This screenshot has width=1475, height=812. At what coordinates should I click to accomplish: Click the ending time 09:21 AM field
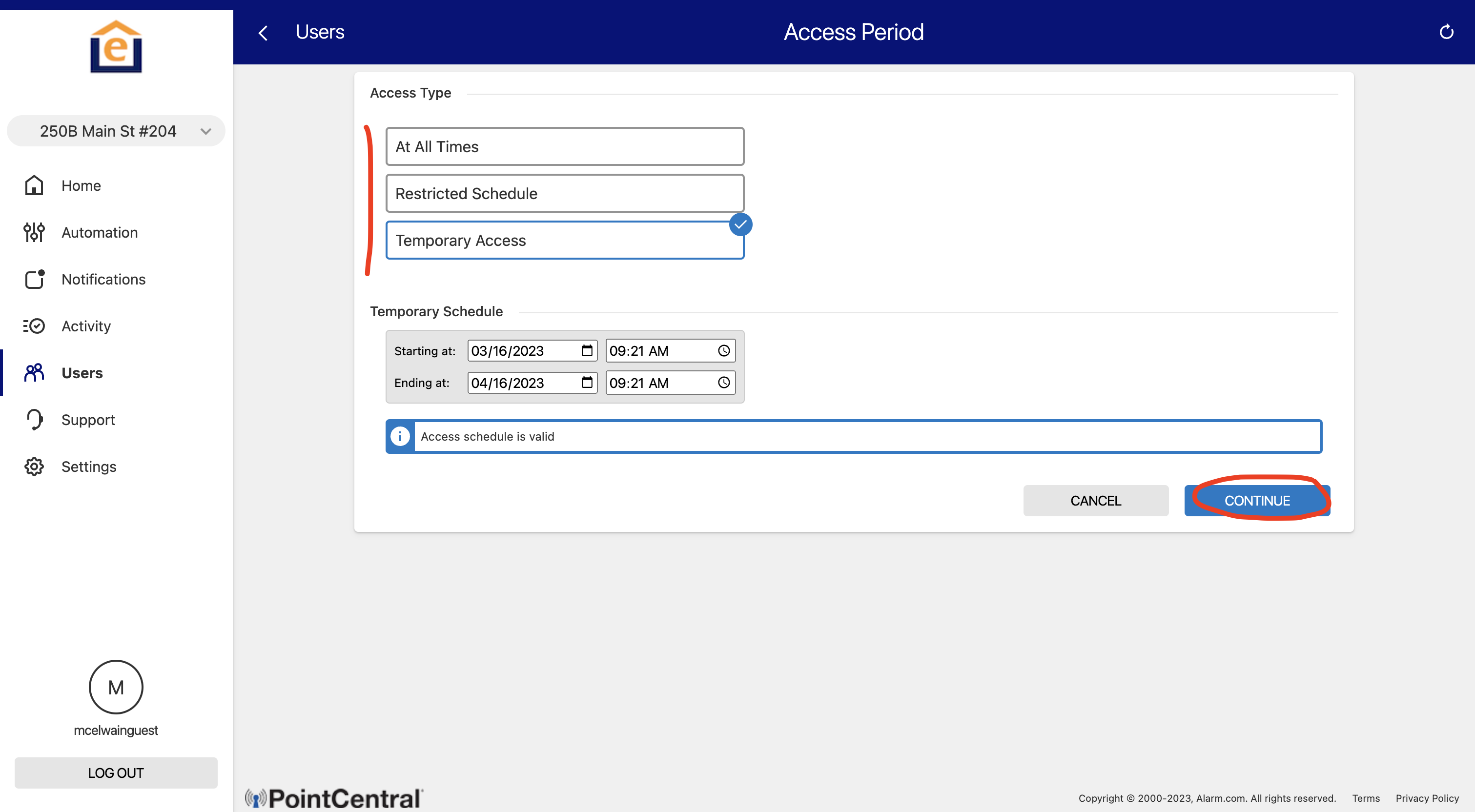pyautogui.click(x=658, y=383)
